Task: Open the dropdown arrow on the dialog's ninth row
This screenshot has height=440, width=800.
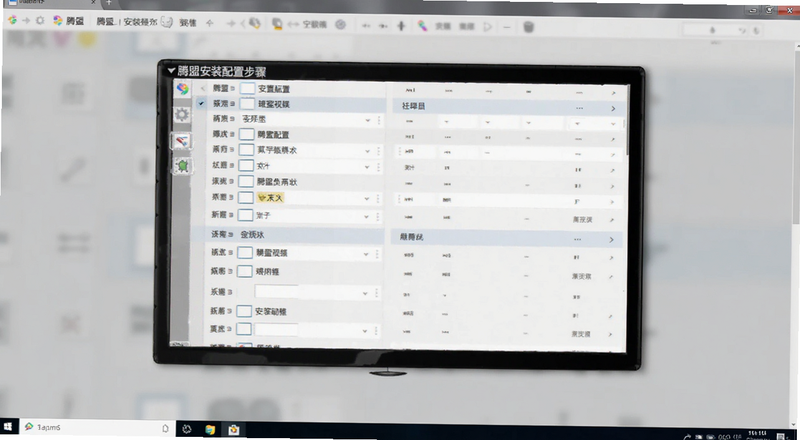Action: [x=366, y=216]
